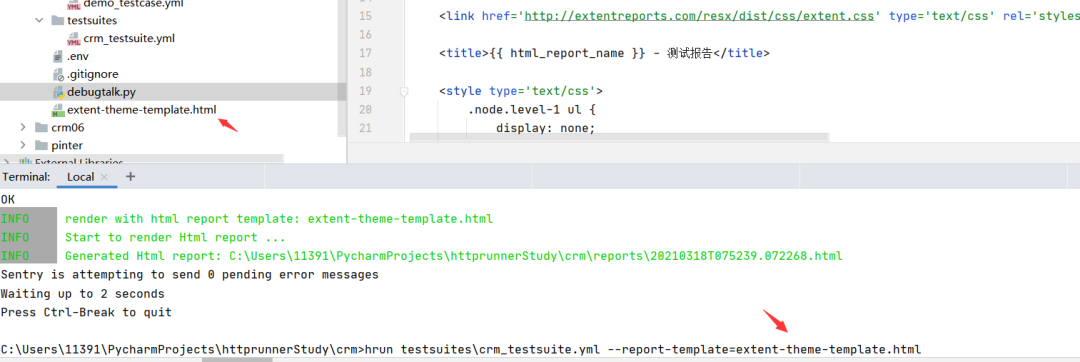This screenshot has width=1080, height=362.
Task: Click the Press Ctrl-Break to quit line
Action: 86,312
